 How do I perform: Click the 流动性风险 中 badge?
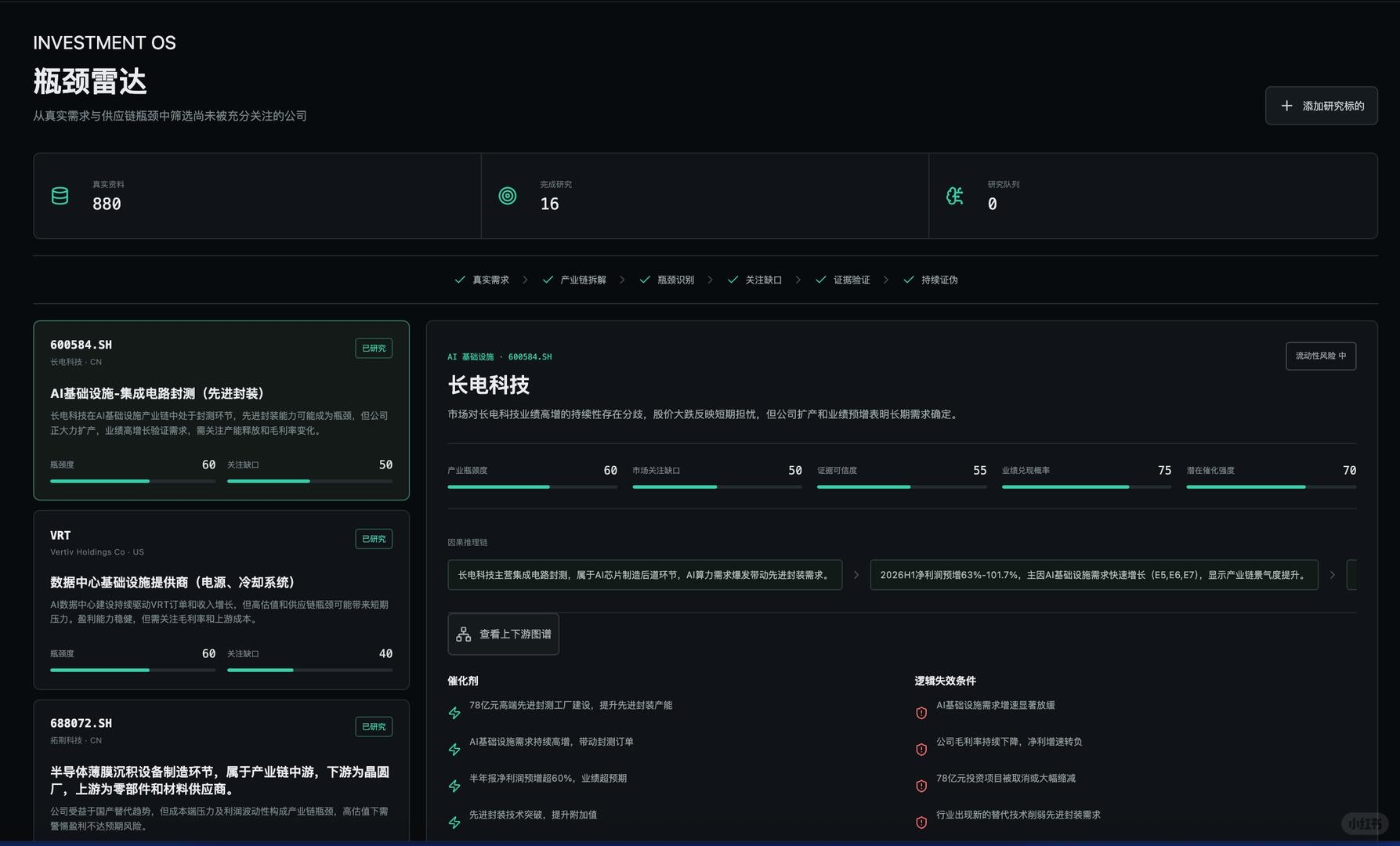1321,356
